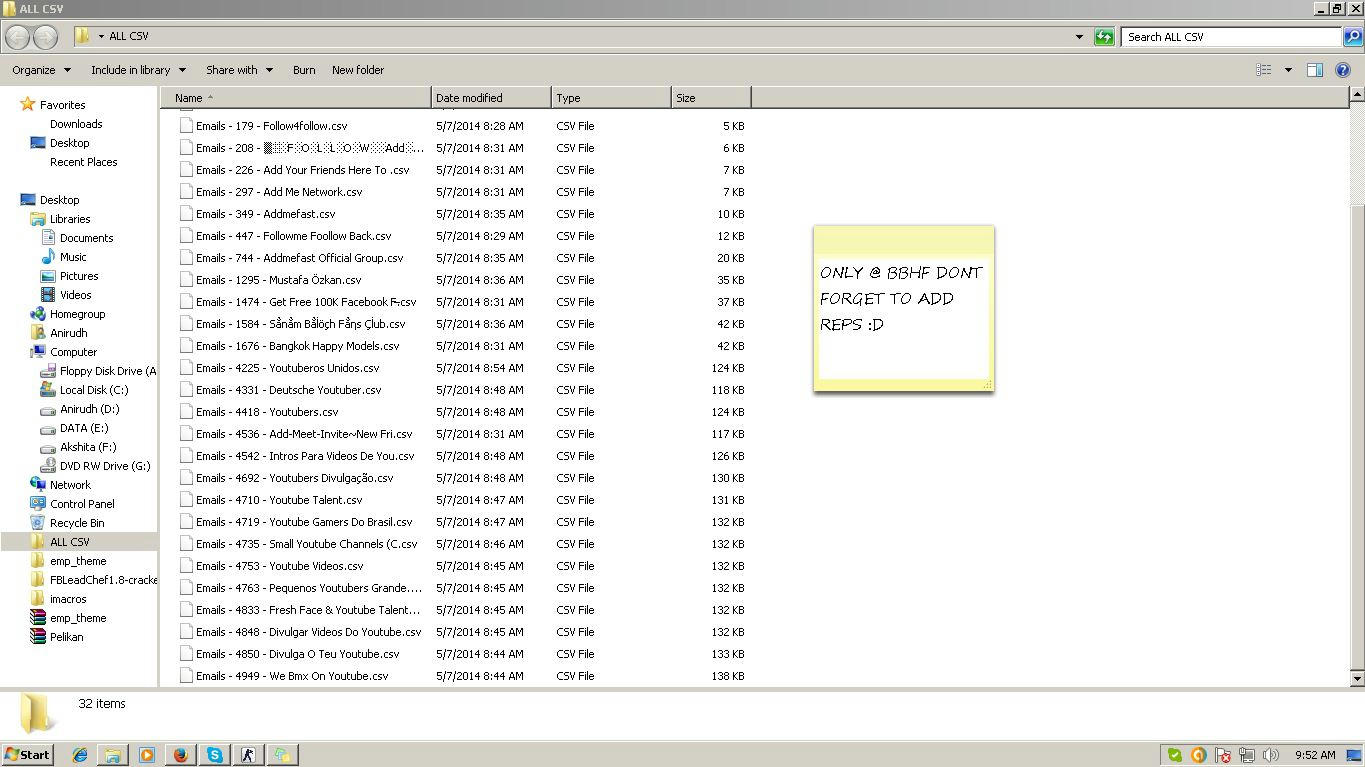Open folder path dropdown arrow before ALL CSV
1365x767 pixels.
tap(101, 36)
